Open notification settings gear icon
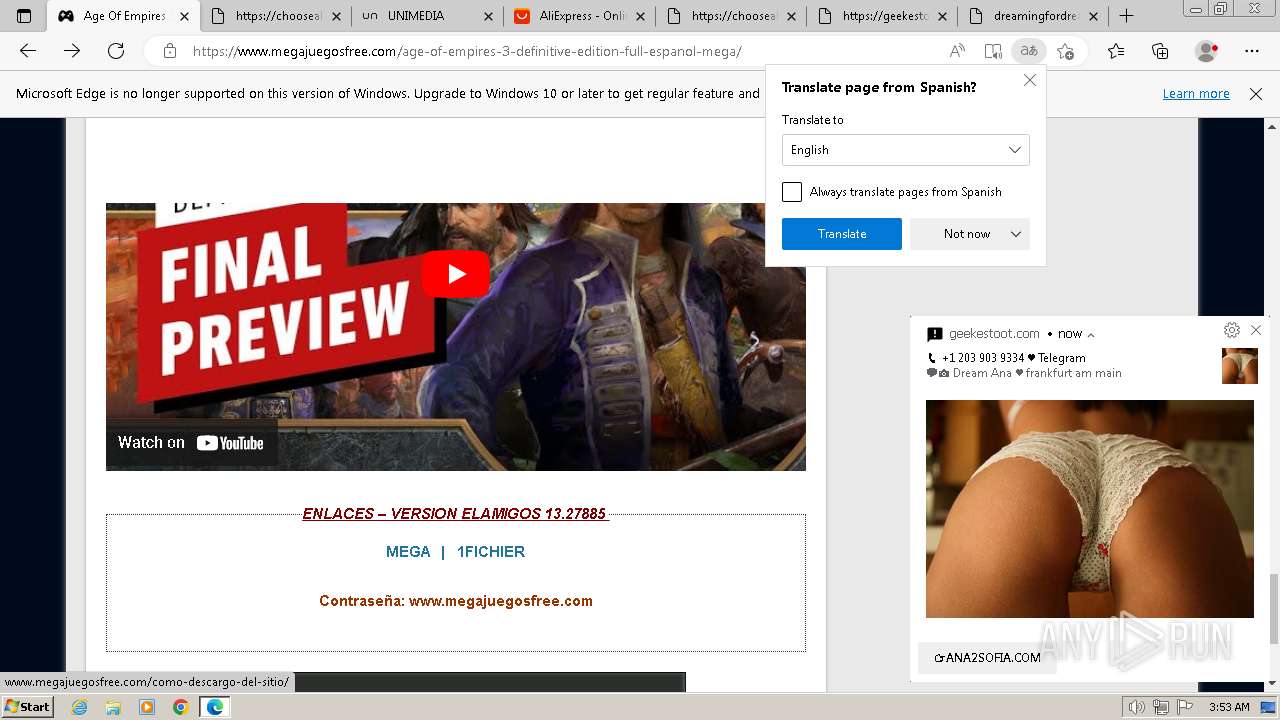 [x=1231, y=330]
